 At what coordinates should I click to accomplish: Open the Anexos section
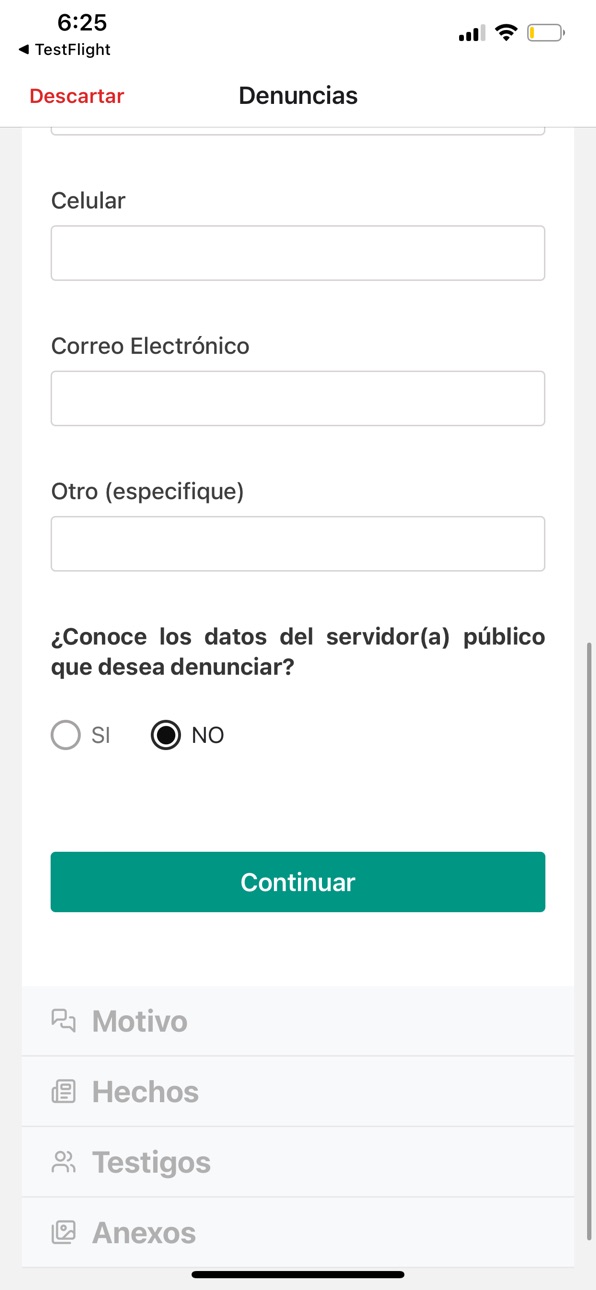(x=298, y=1233)
